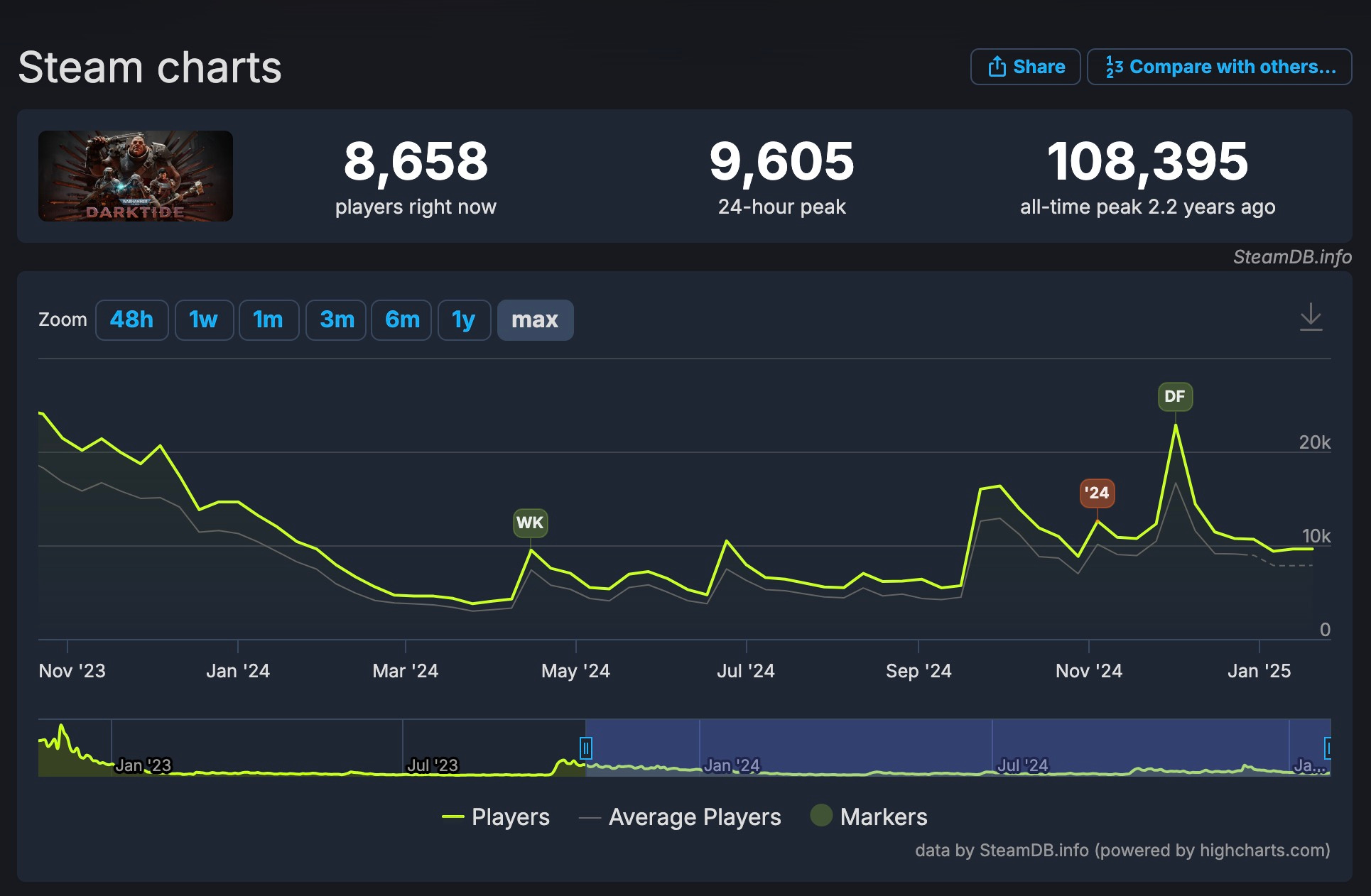Click the max zoom button
The image size is (1371, 896).
[535, 319]
